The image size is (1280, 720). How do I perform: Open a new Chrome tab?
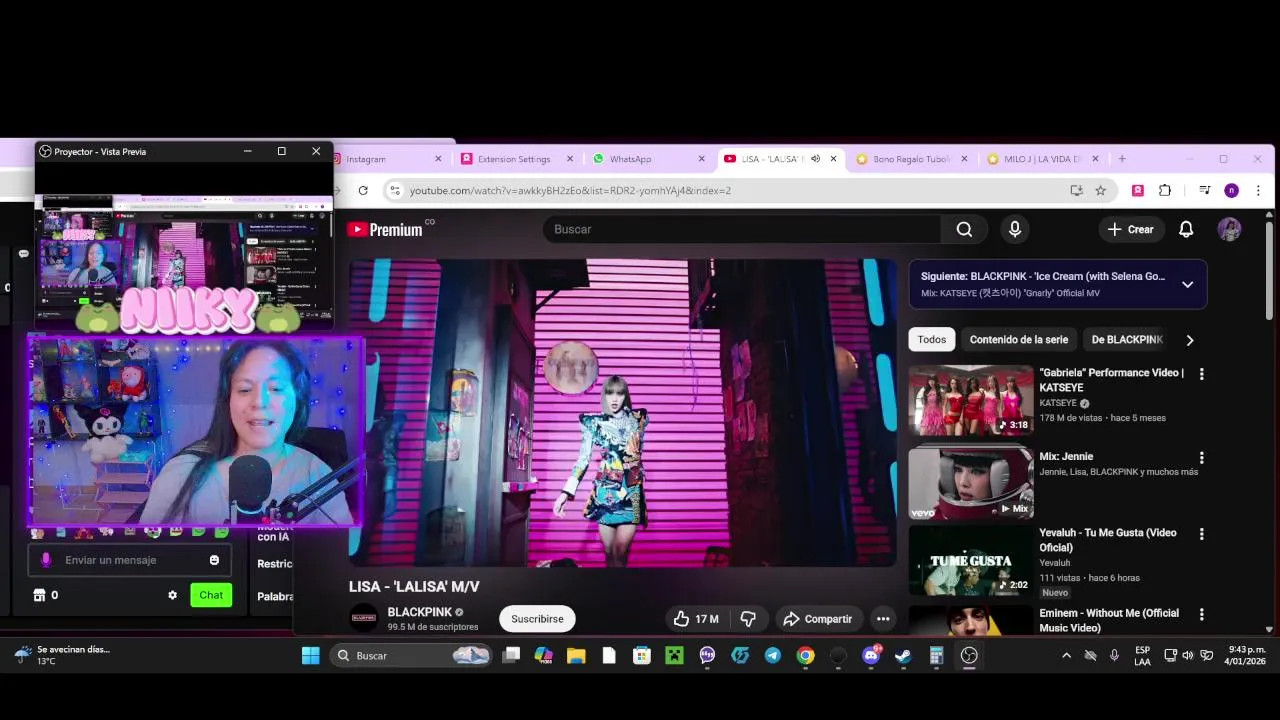[1122, 159]
